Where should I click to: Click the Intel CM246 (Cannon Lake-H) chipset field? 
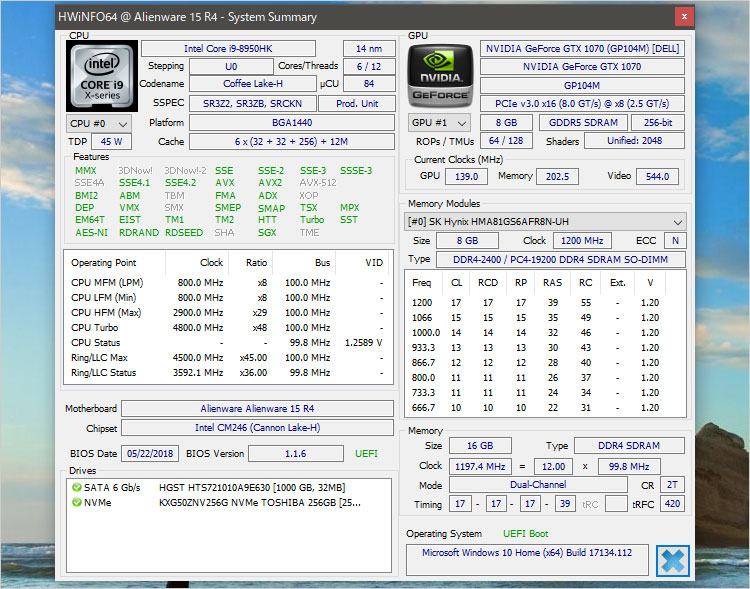tap(257, 428)
